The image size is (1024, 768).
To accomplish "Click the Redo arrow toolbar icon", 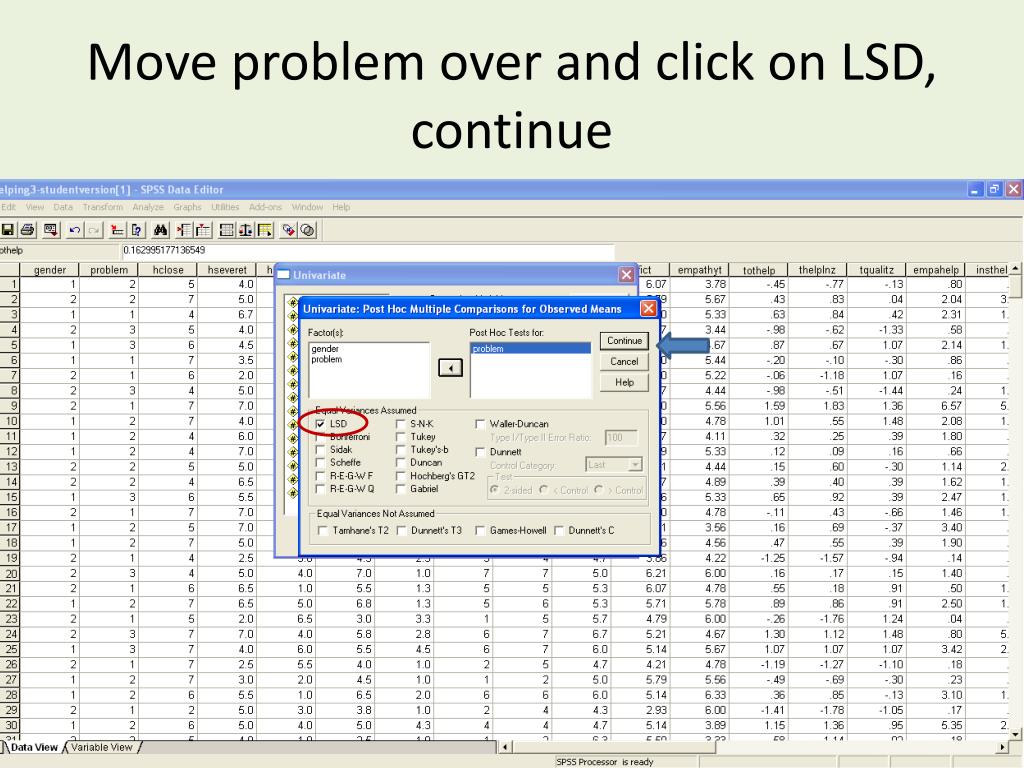I will coord(94,230).
